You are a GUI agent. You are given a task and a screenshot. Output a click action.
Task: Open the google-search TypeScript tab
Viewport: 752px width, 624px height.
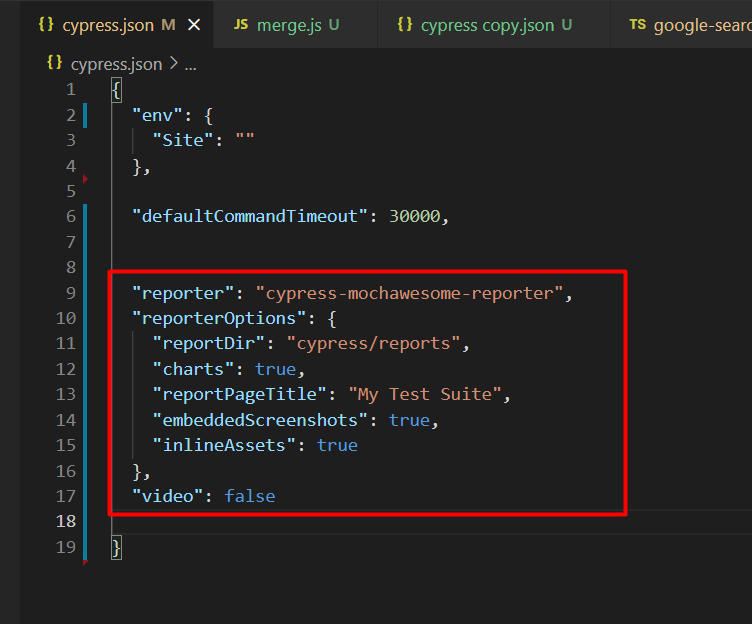pos(682,24)
